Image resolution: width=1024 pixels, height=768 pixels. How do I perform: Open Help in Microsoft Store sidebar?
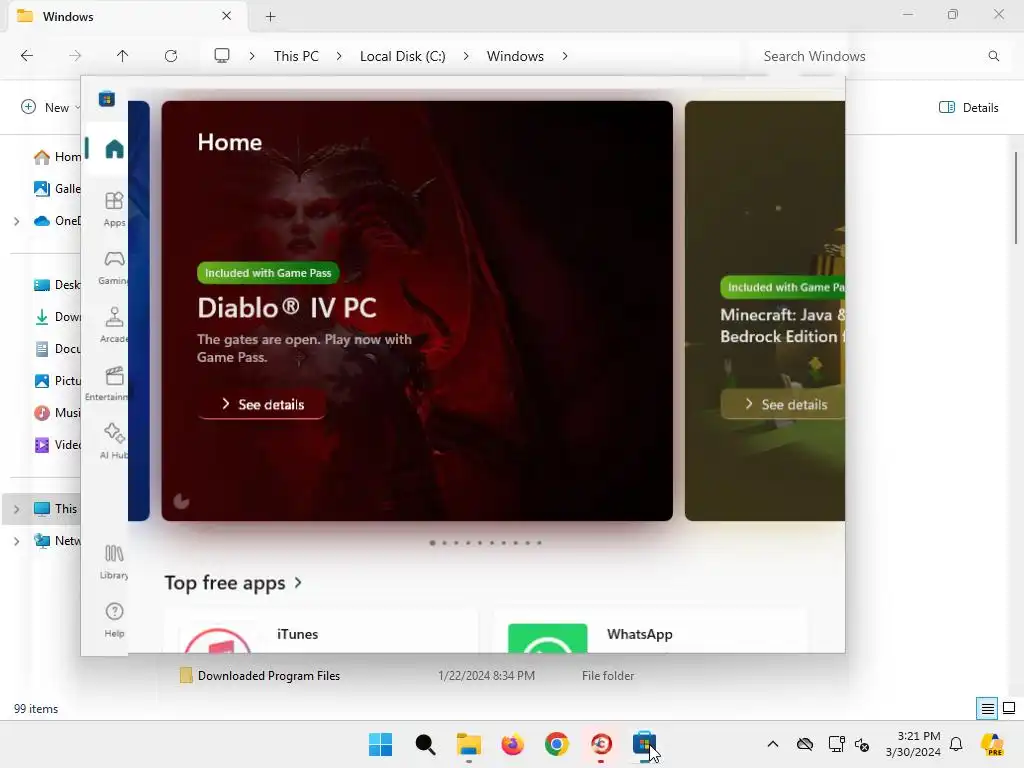coord(114,620)
